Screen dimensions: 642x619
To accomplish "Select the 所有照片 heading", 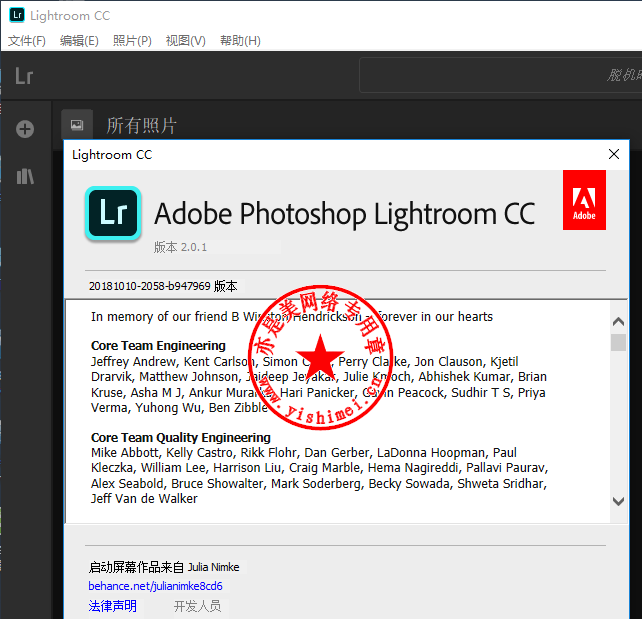I will point(141,125).
